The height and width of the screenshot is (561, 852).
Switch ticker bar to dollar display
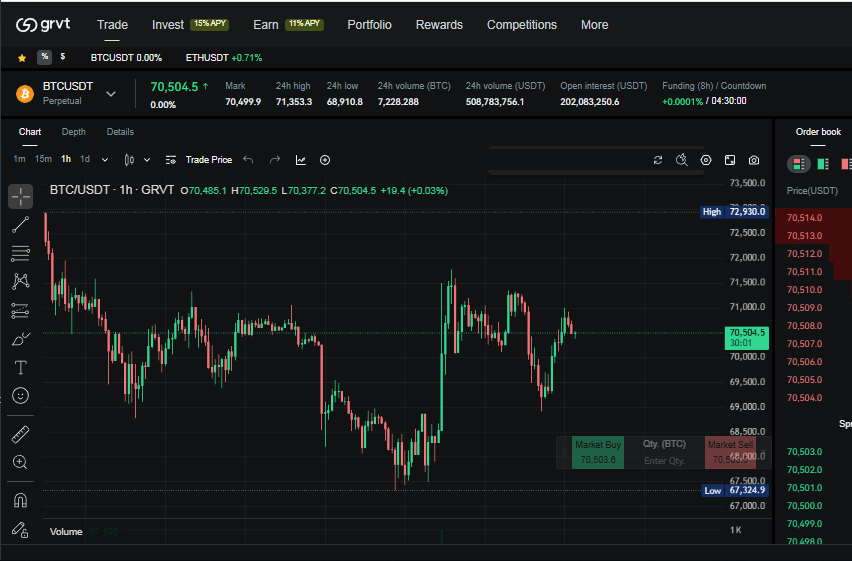click(x=63, y=57)
